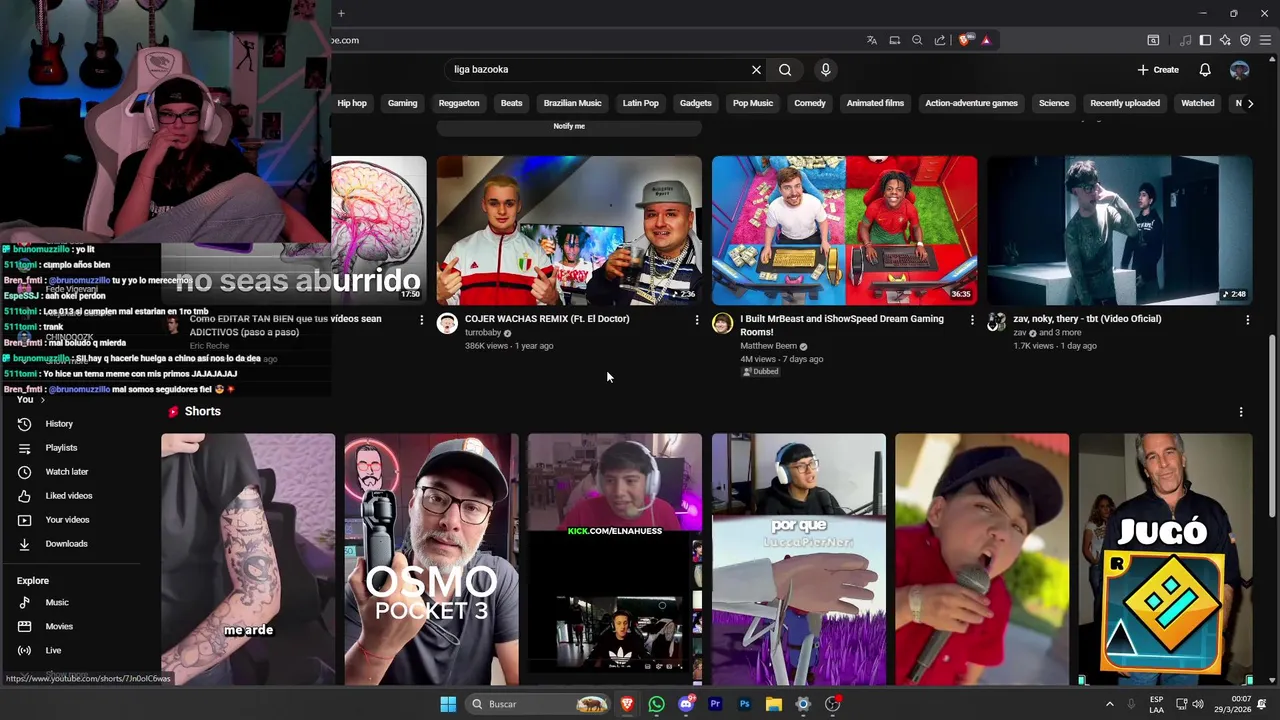Open the browser playlist music note icon
The image size is (1280, 720).
[1186, 40]
